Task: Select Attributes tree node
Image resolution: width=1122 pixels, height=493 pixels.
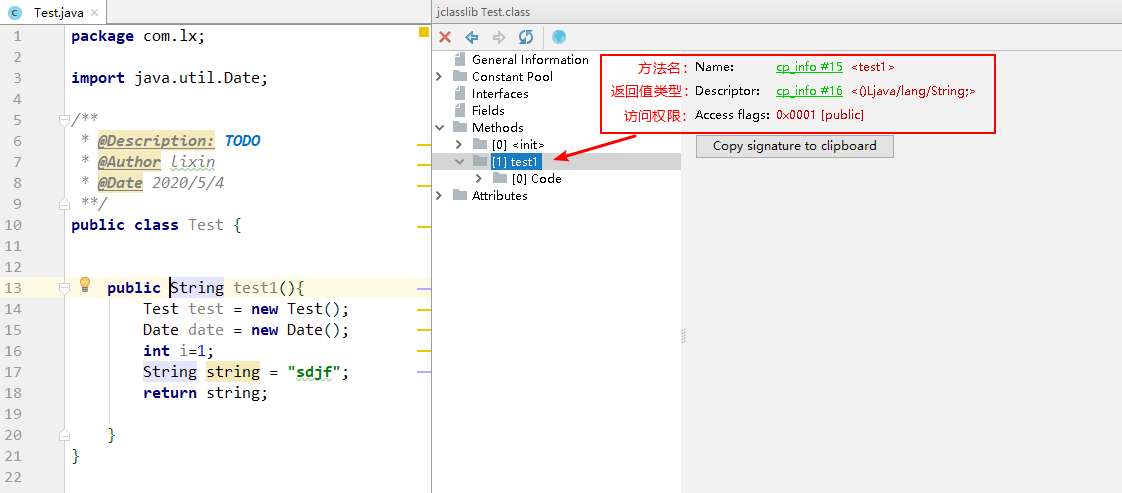Action: point(499,195)
